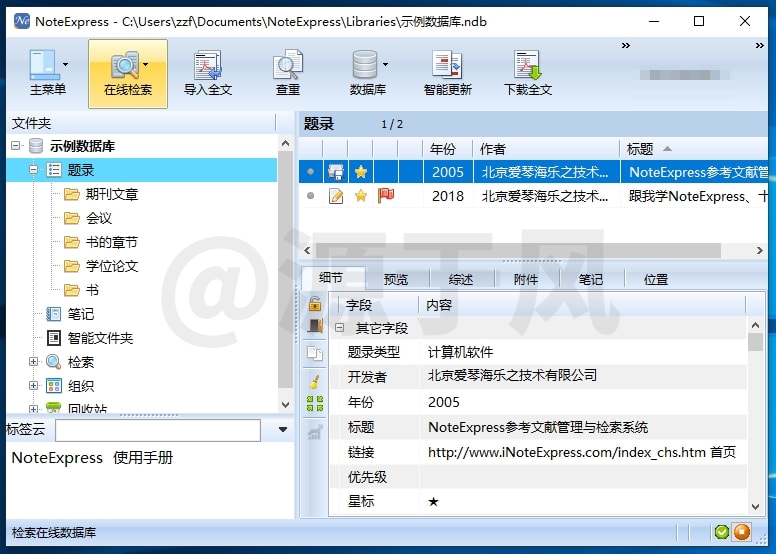Switch to the 附件 tab
The width and height of the screenshot is (776, 554).
click(526, 280)
